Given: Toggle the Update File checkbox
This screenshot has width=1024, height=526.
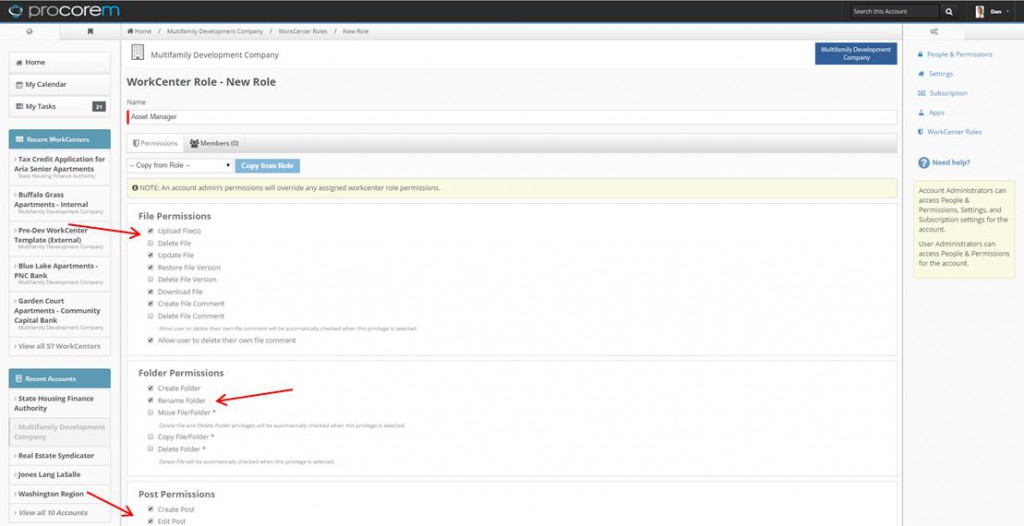Looking at the screenshot, I should 151,255.
